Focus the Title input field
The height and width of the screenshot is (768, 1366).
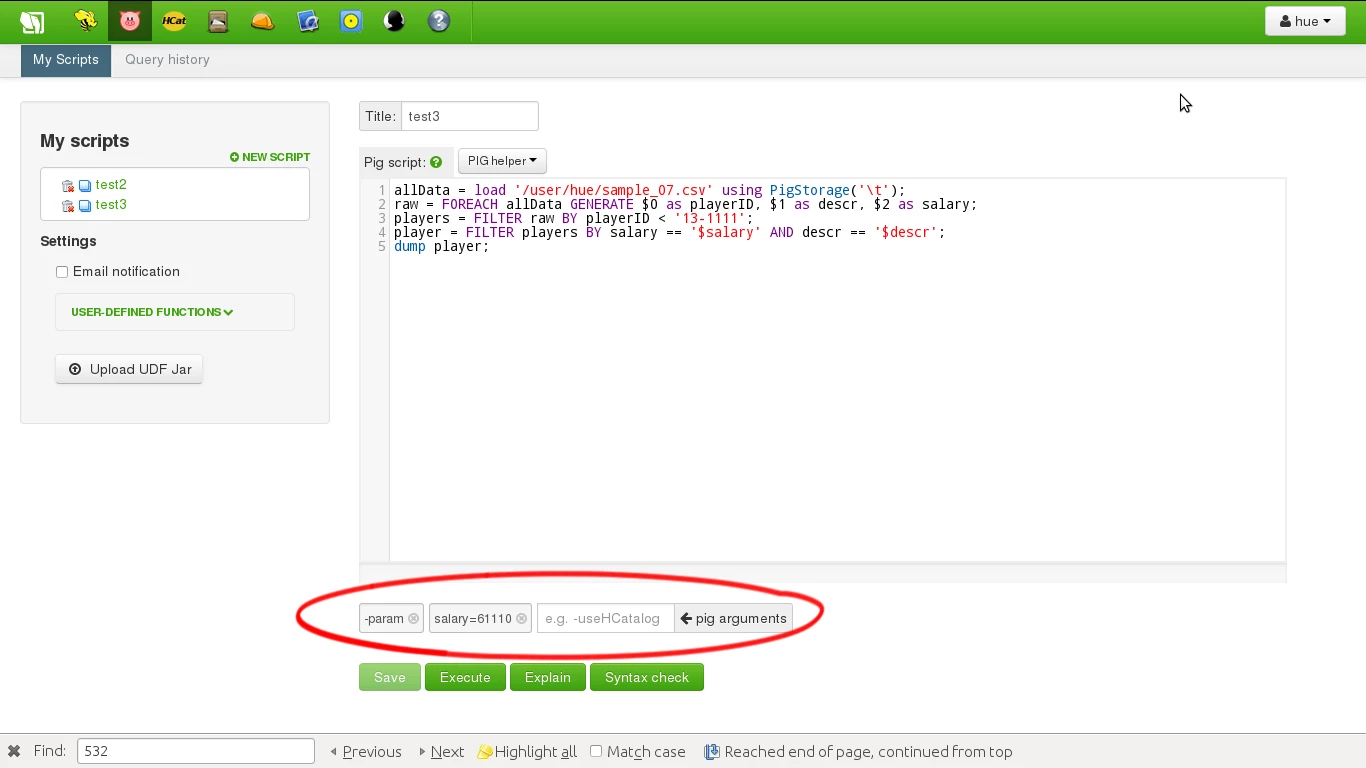pyautogui.click(x=470, y=116)
